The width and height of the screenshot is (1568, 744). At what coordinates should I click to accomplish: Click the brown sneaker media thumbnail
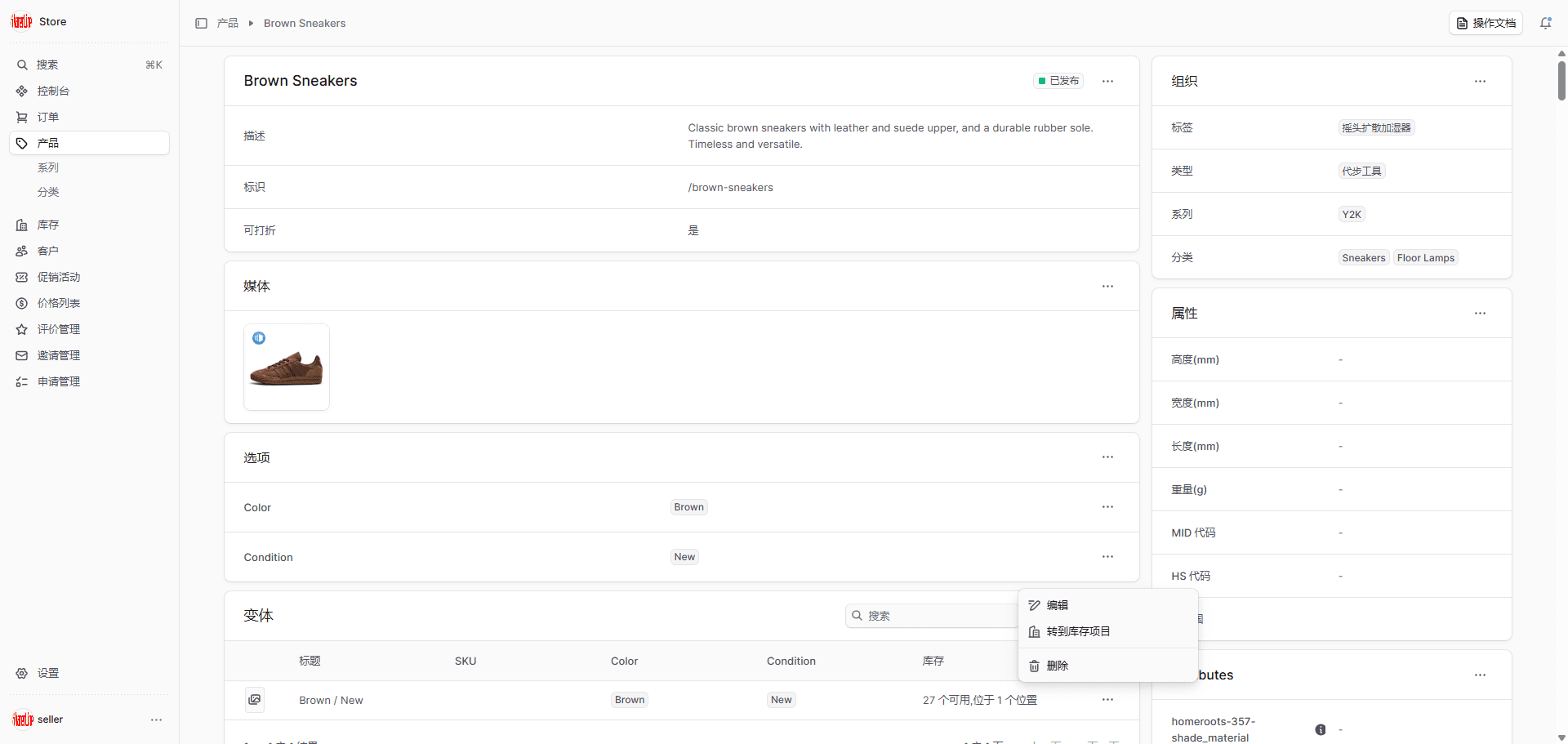pyautogui.click(x=287, y=368)
